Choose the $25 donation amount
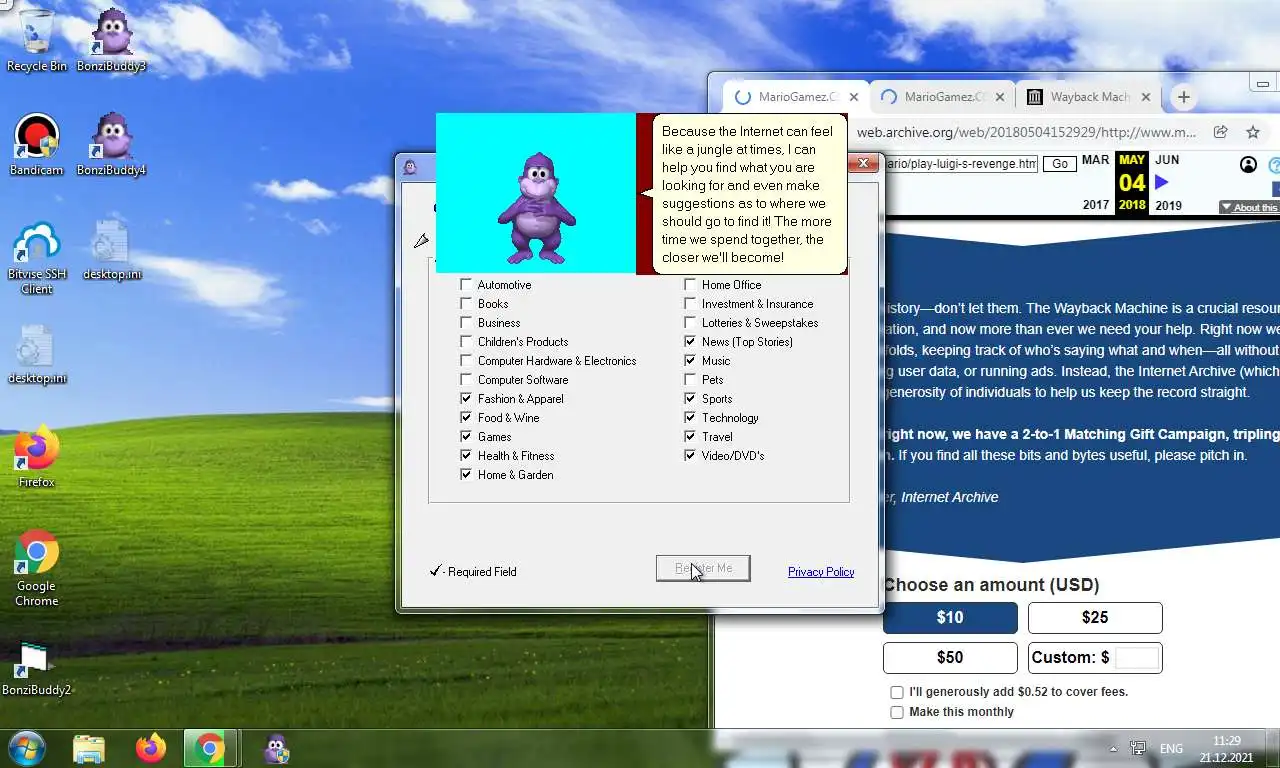1280x768 pixels. click(x=1095, y=618)
